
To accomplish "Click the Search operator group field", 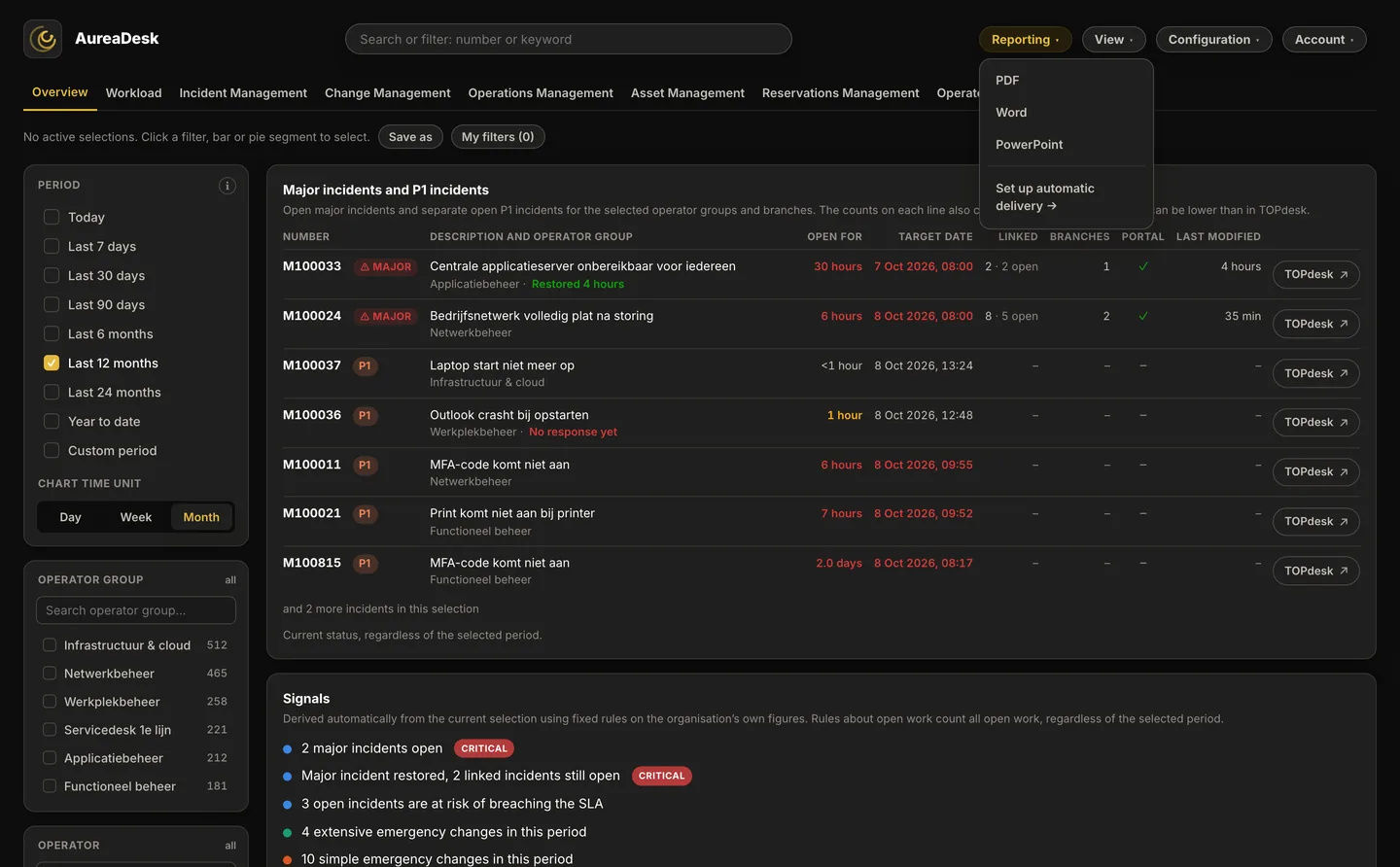I will pyautogui.click(x=136, y=610).
